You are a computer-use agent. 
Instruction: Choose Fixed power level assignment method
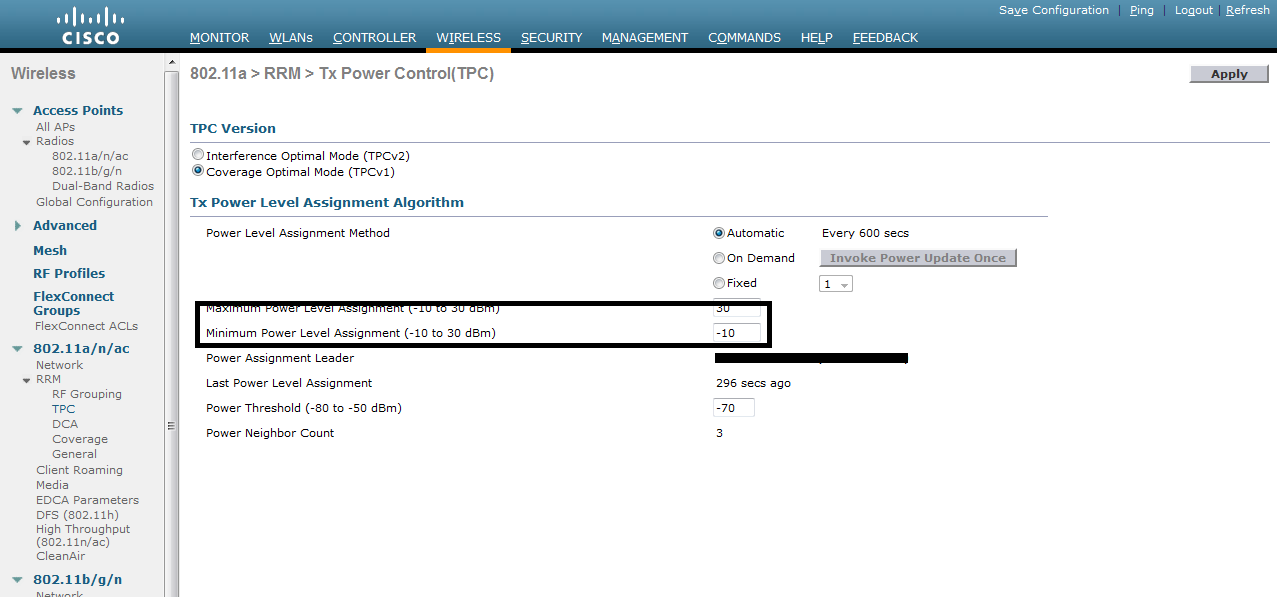point(719,283)
